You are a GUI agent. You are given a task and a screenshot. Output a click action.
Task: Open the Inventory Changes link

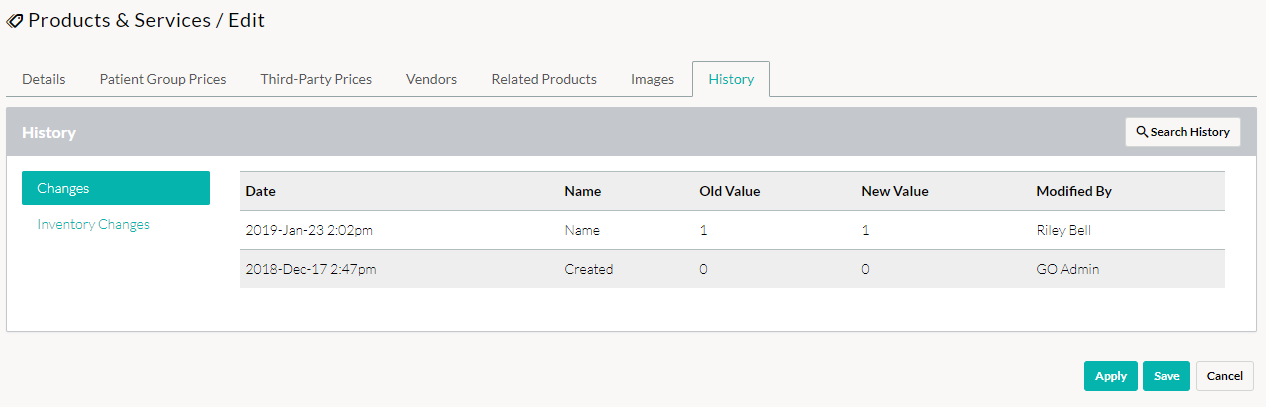click(93, 224)
